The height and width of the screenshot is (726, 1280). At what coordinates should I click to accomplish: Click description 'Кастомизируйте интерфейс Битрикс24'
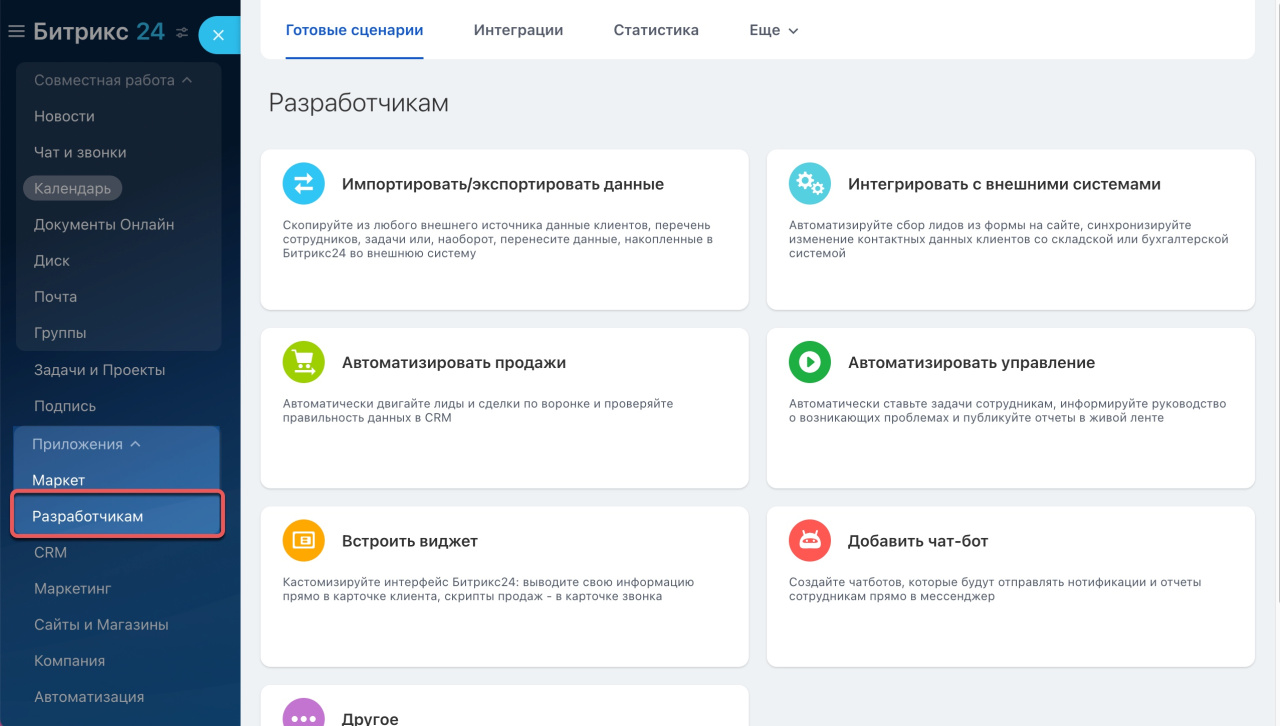(x=488, y=588)
